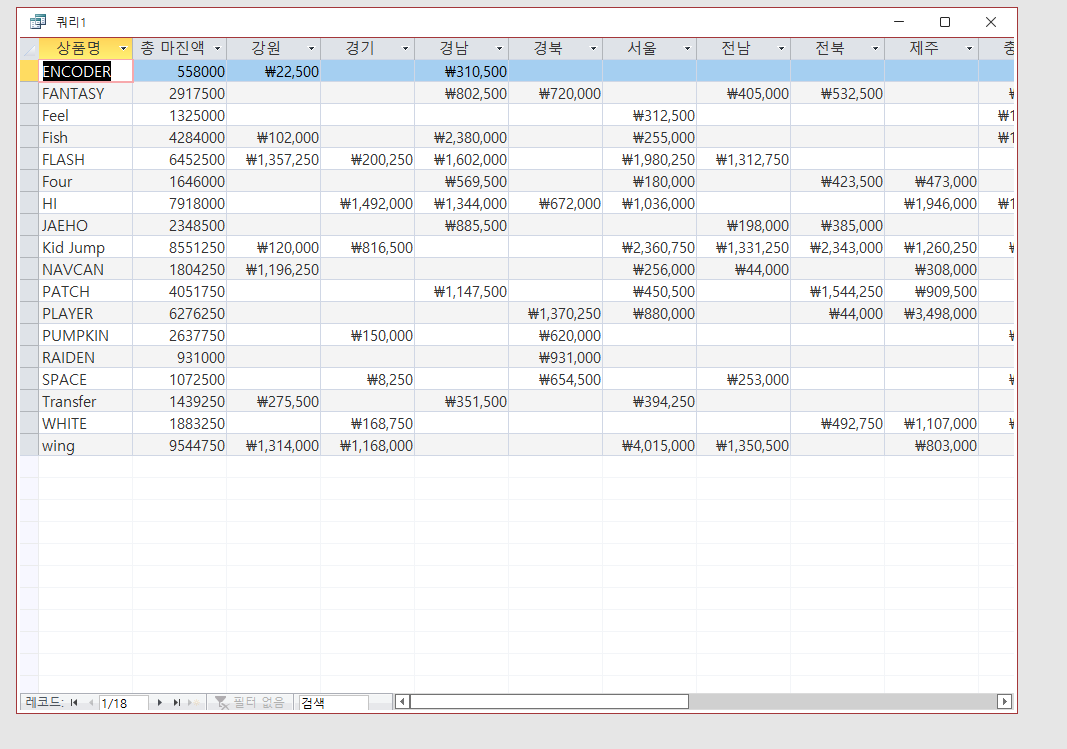This screenshot has width=1067, height=749.
Task: Click the 필터 없음 filter button
Action: [x=251, y=703]
